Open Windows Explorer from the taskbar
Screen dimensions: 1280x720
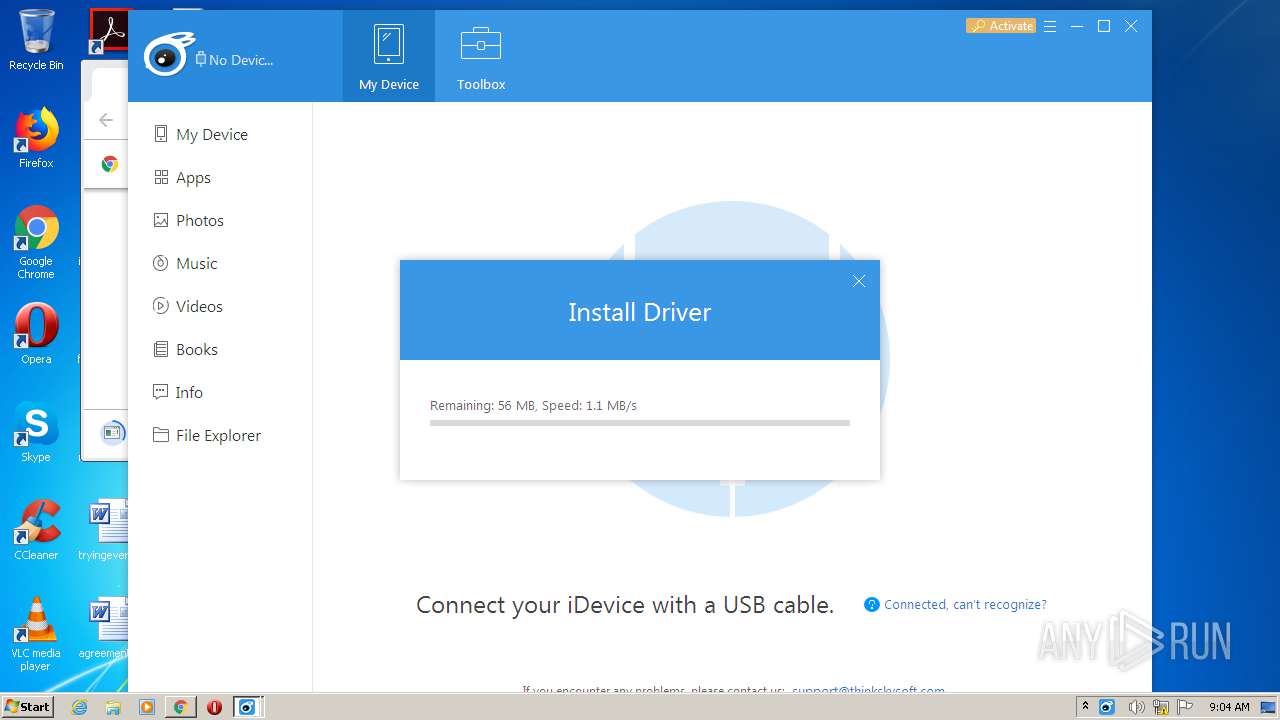coord(113,707)
